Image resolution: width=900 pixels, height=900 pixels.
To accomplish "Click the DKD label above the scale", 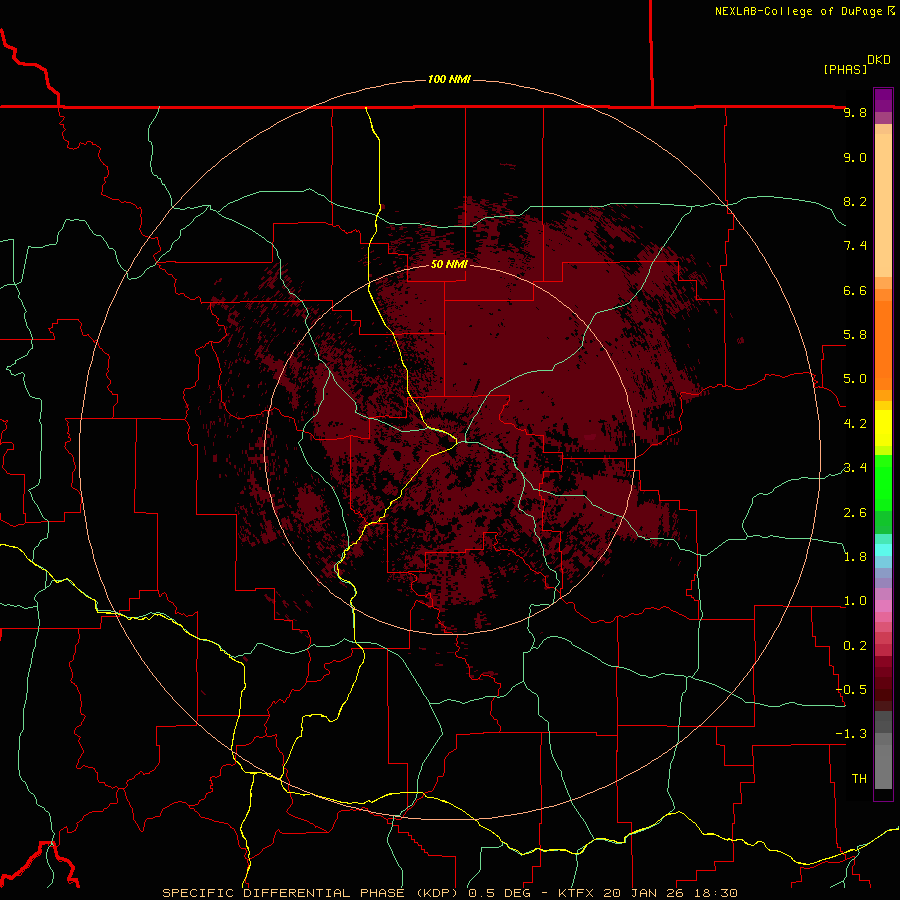I will pos(879,60).
